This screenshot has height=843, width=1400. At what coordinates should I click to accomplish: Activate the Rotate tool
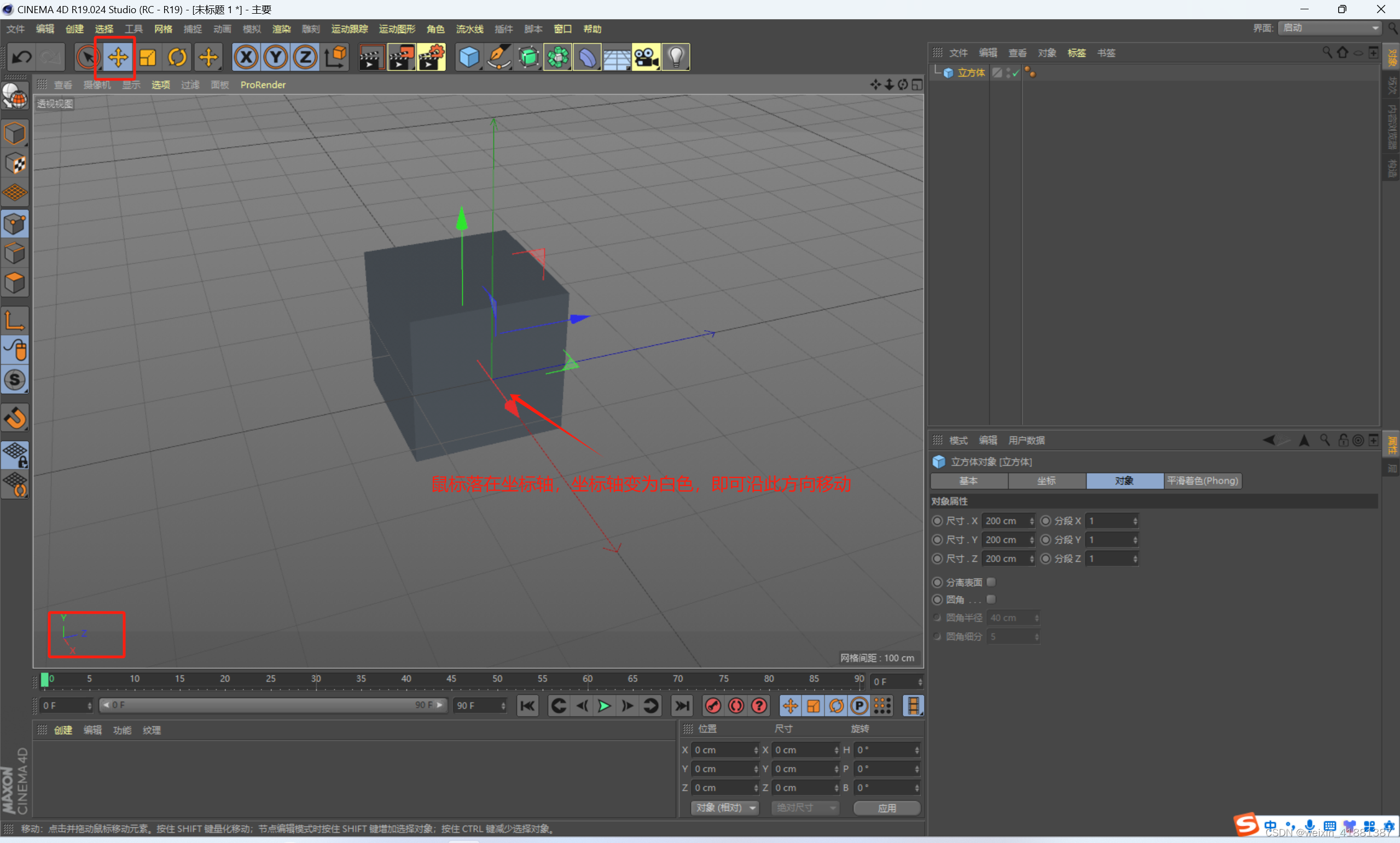178,57
